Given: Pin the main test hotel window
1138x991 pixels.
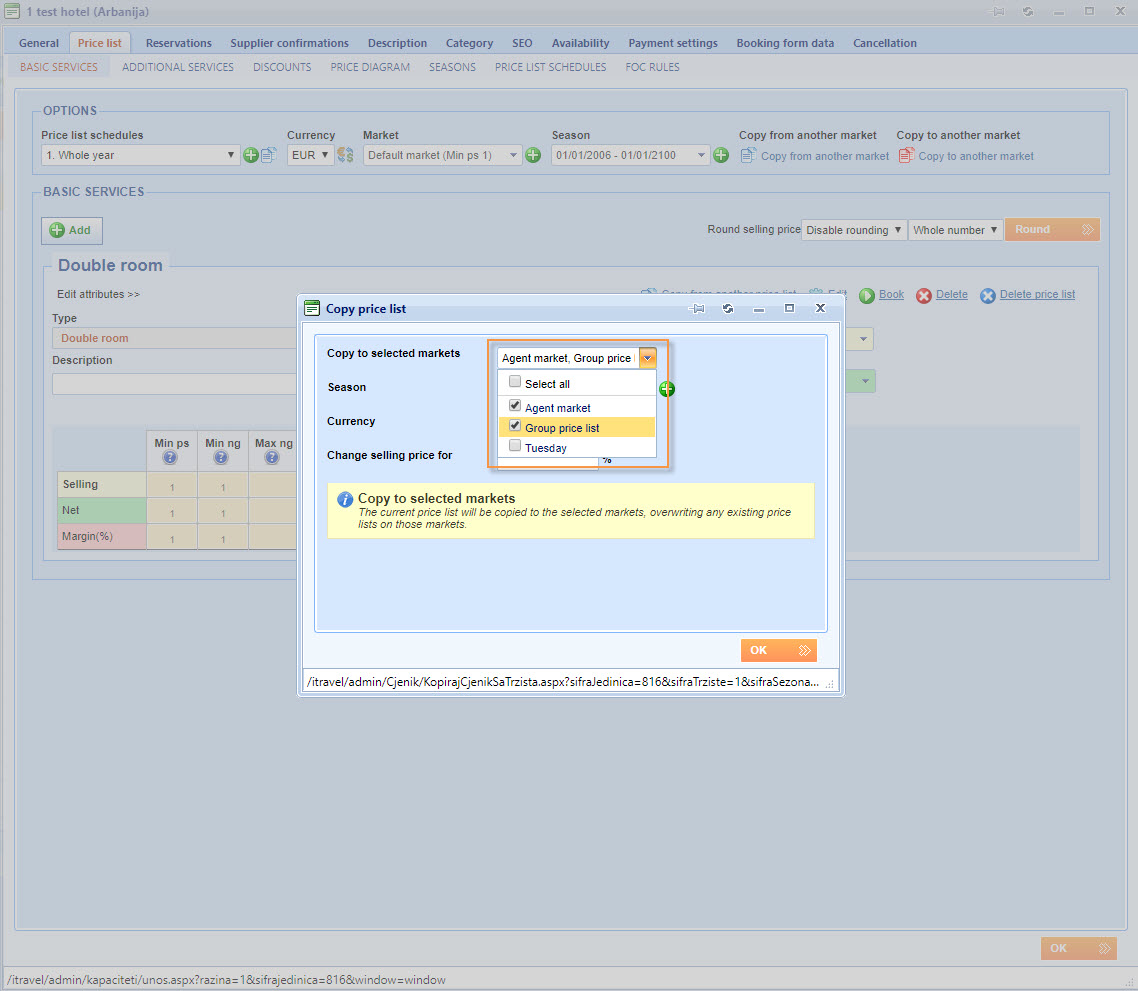Looking at the screenshot, I should (x=997, y=12).
